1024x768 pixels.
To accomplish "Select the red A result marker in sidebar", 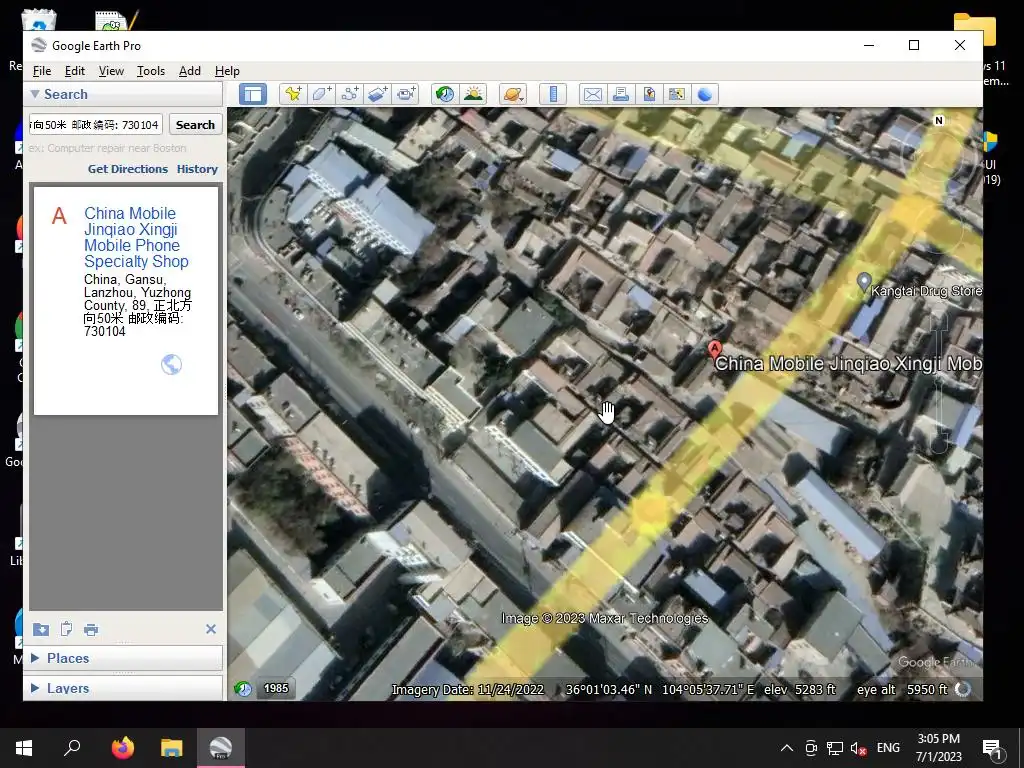I will 59,216.
